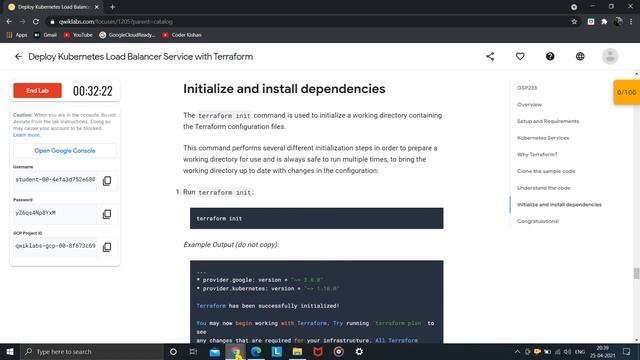Jump to GSP233 section in outline
Viewport: 640px width, 360px height.
(527, 88)
